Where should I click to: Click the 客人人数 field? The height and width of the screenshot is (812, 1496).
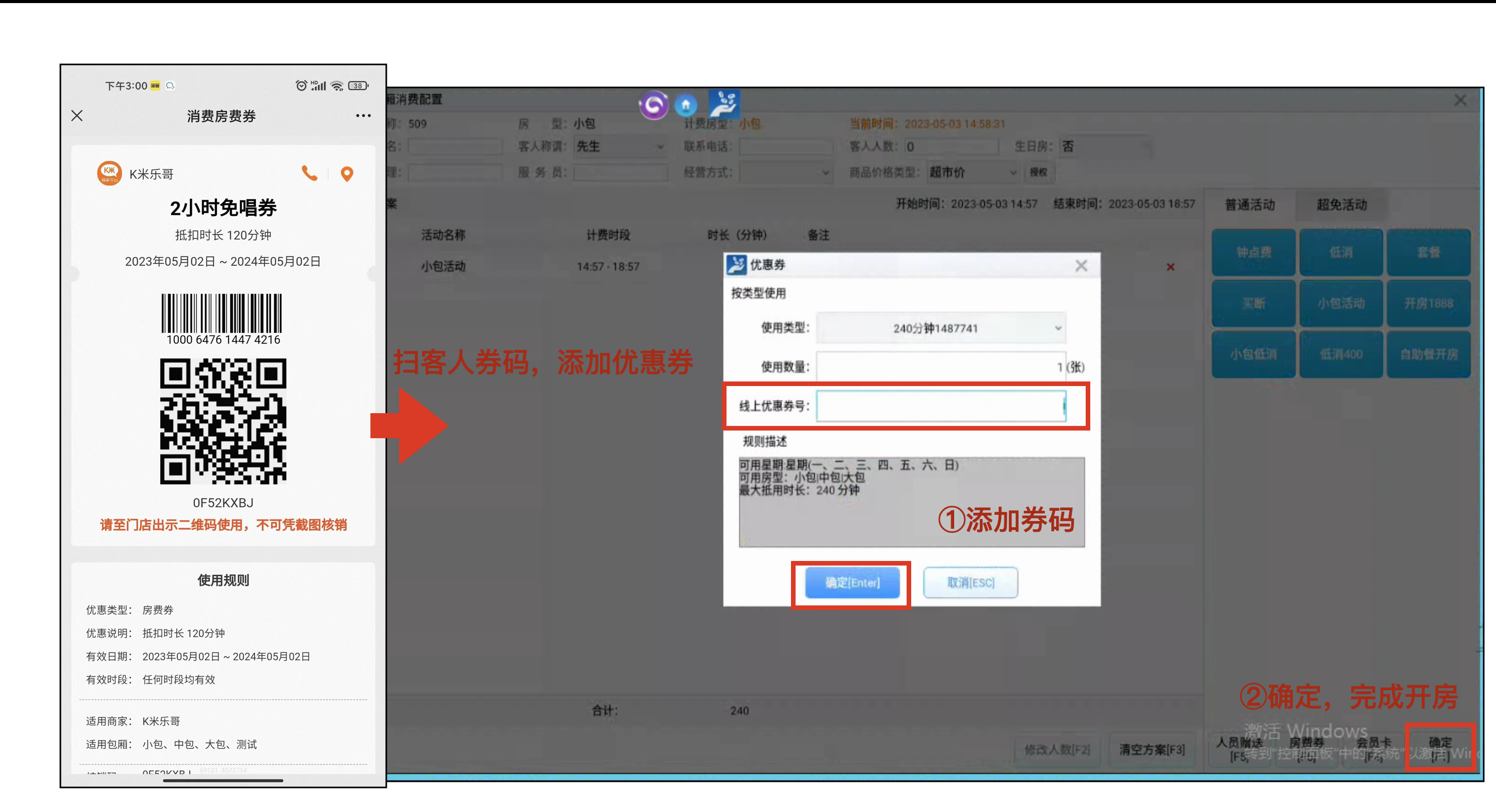pos(952,146)
